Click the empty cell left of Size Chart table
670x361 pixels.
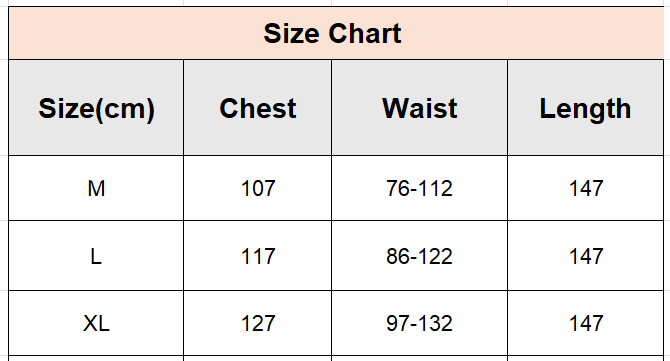click(x=4, y=33)
